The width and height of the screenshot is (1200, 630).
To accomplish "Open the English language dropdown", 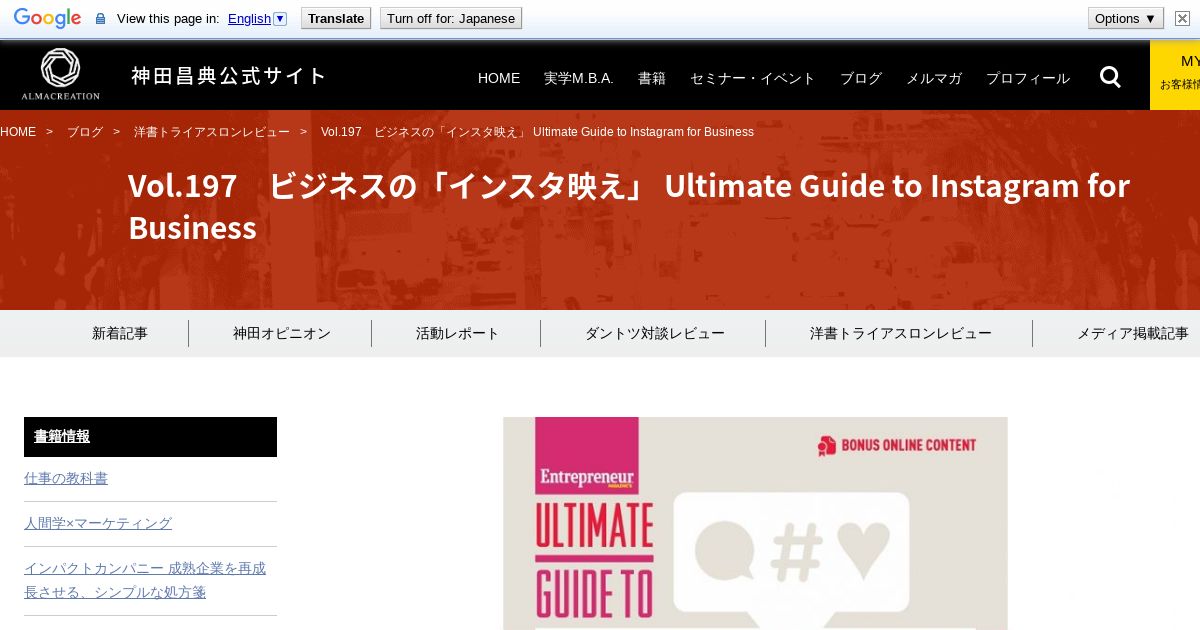I will pyautogui.click(x=257, y=18).
